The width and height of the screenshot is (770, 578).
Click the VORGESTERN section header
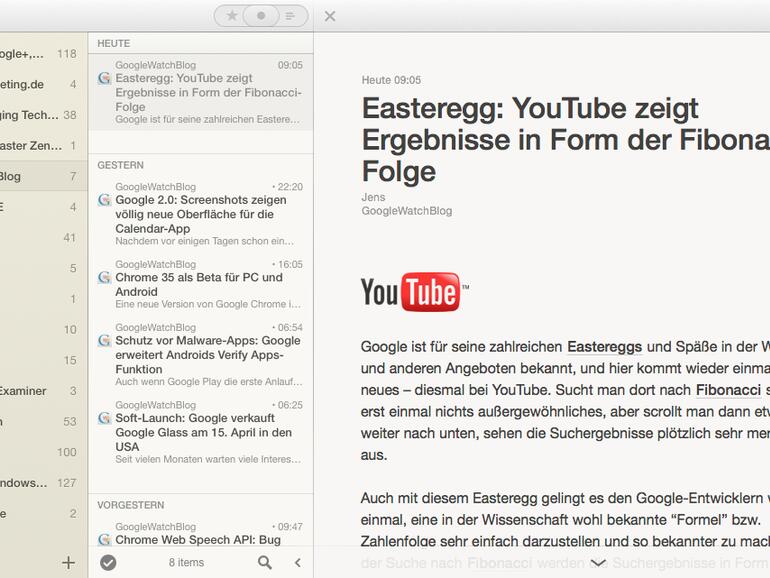pos(131,505)
